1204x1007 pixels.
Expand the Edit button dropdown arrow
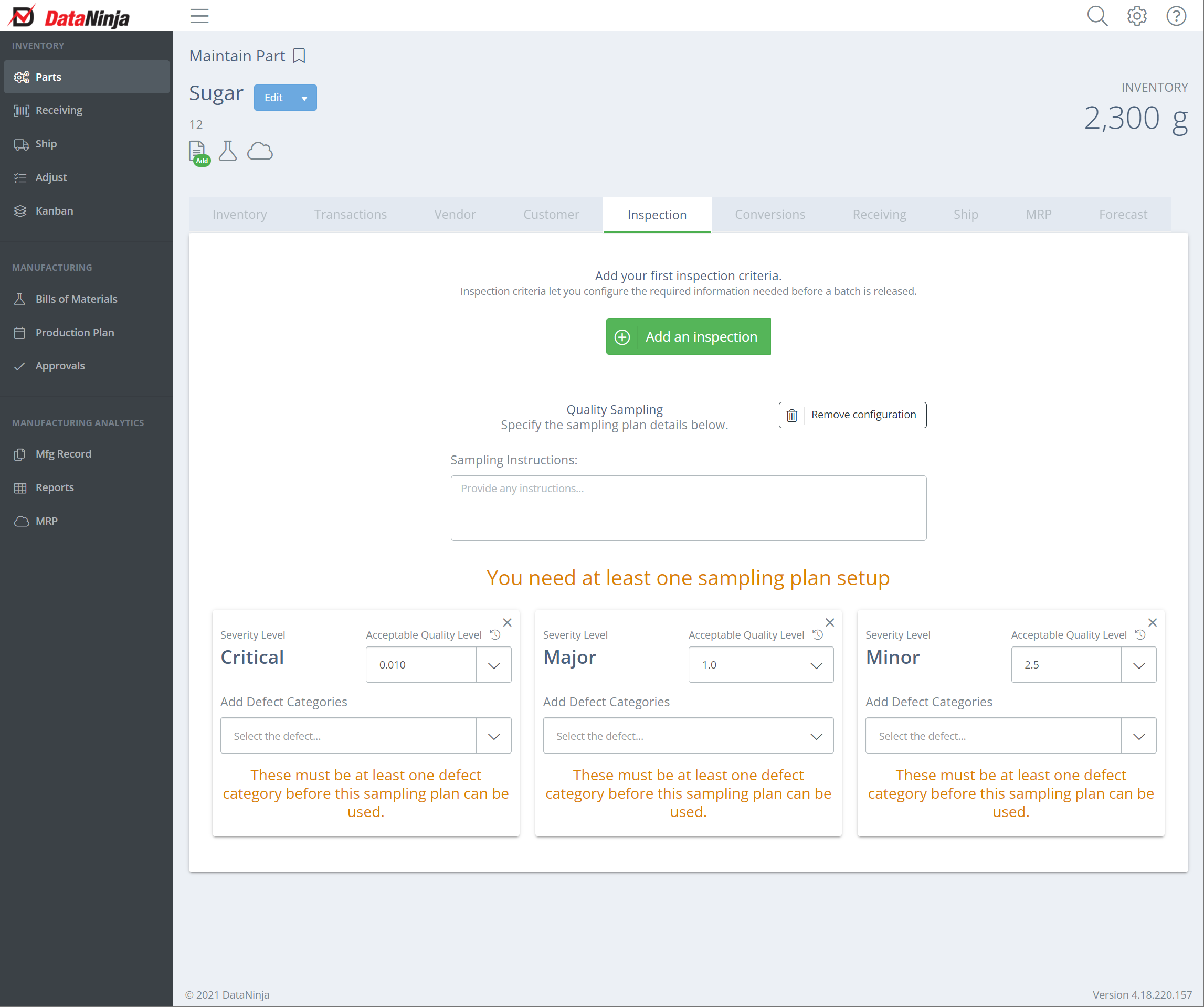[x=304, y=98]
